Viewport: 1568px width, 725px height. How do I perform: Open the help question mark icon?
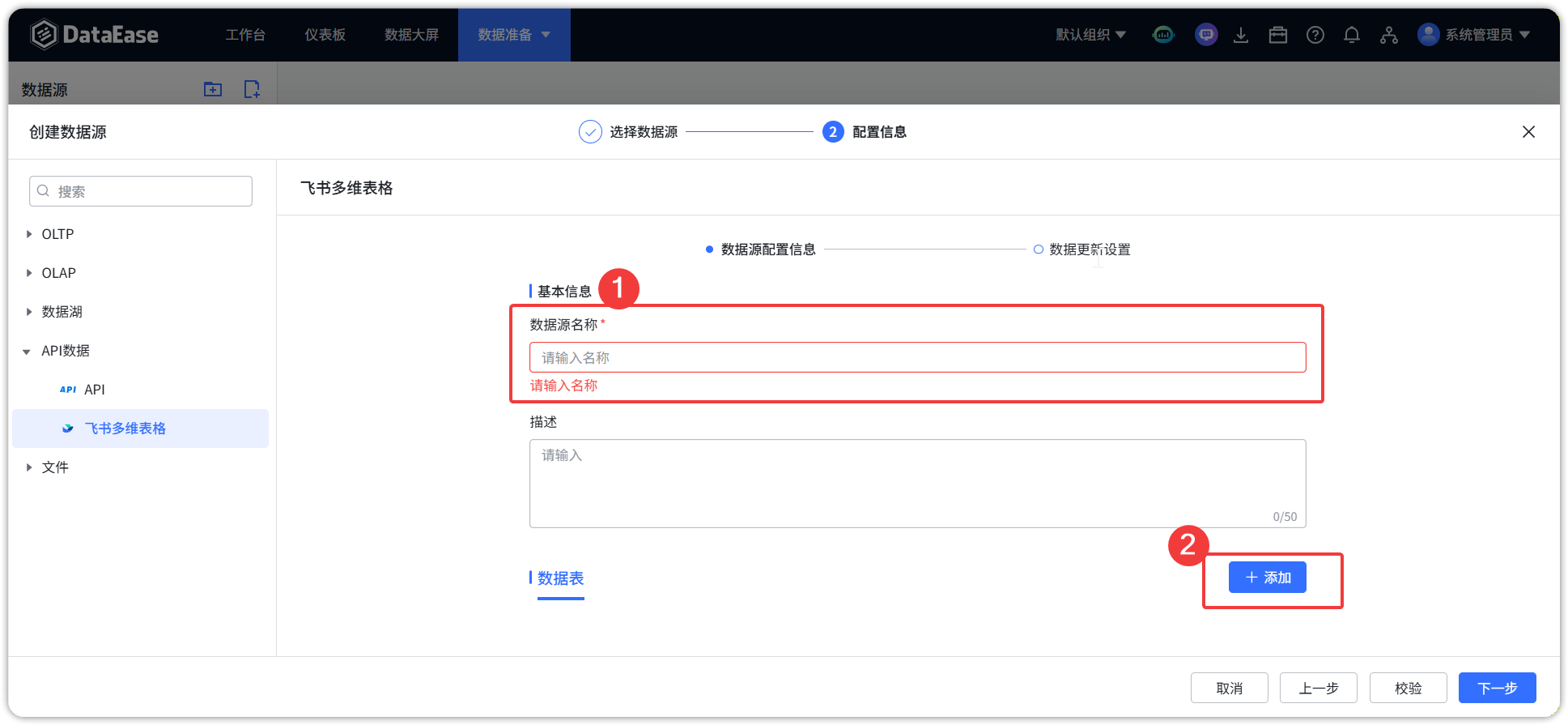tap(1315, 35)
